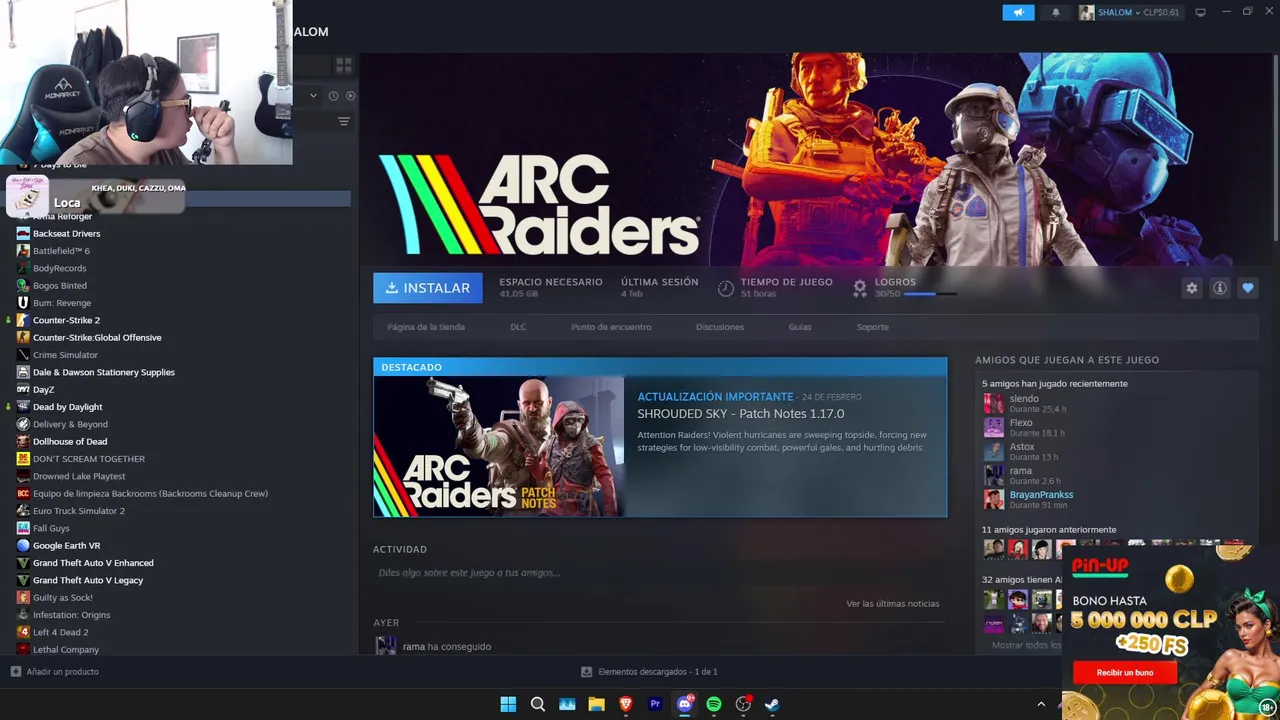Select Counter-Strike 2 in library
The width and height of the screenshot is (1280, 720).
tap(66, 320)
